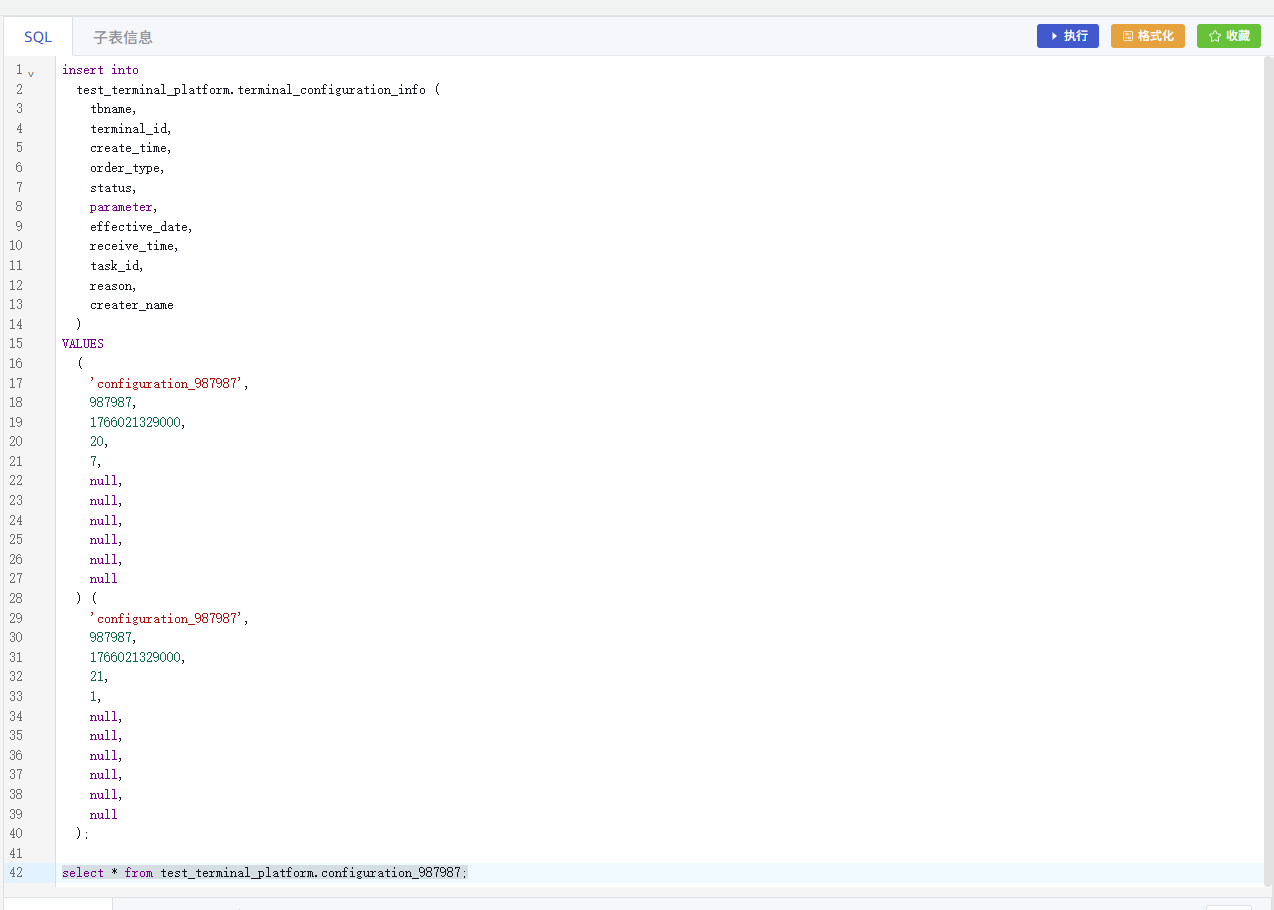Place cursor on the VALUES keyword
Image resolution: width=1274 pixels, height=910 pixels.
83,344
